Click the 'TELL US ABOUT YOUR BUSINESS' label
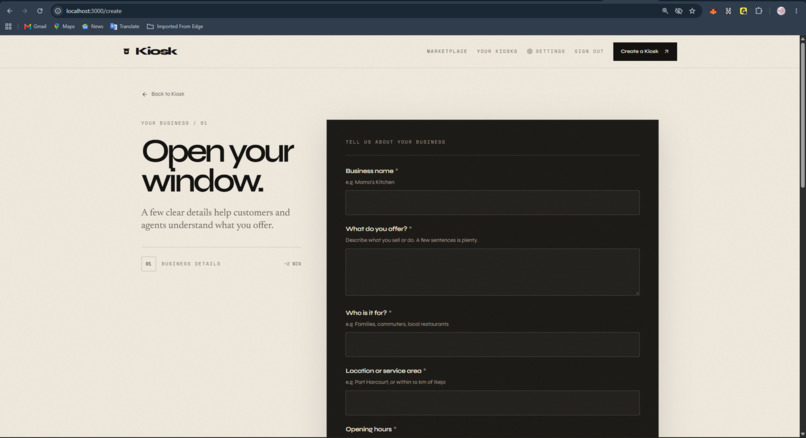Screen dimensions: 806x438 [395, 142]
